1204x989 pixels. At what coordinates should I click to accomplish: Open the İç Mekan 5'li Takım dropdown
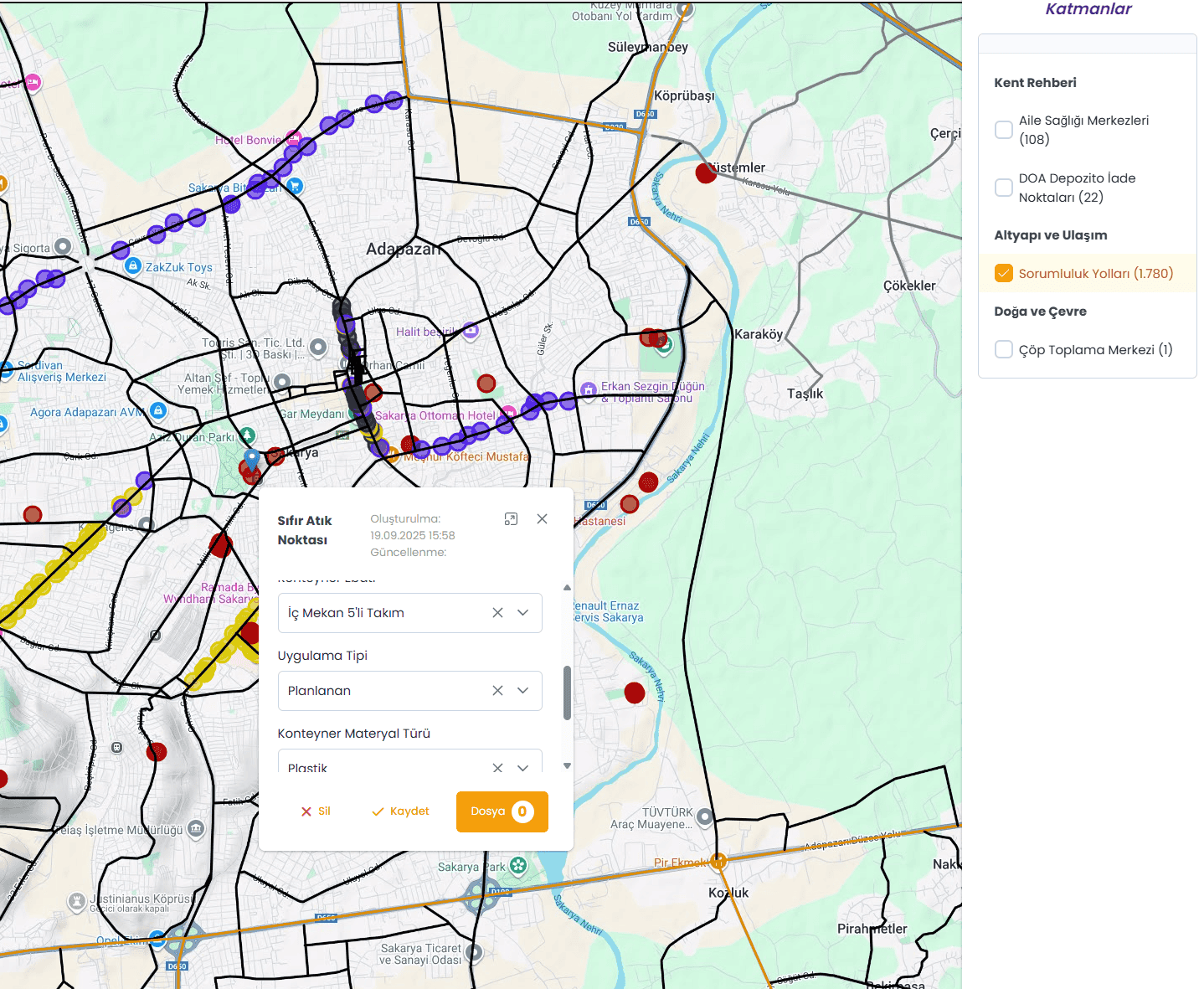[x=523, y=613]
